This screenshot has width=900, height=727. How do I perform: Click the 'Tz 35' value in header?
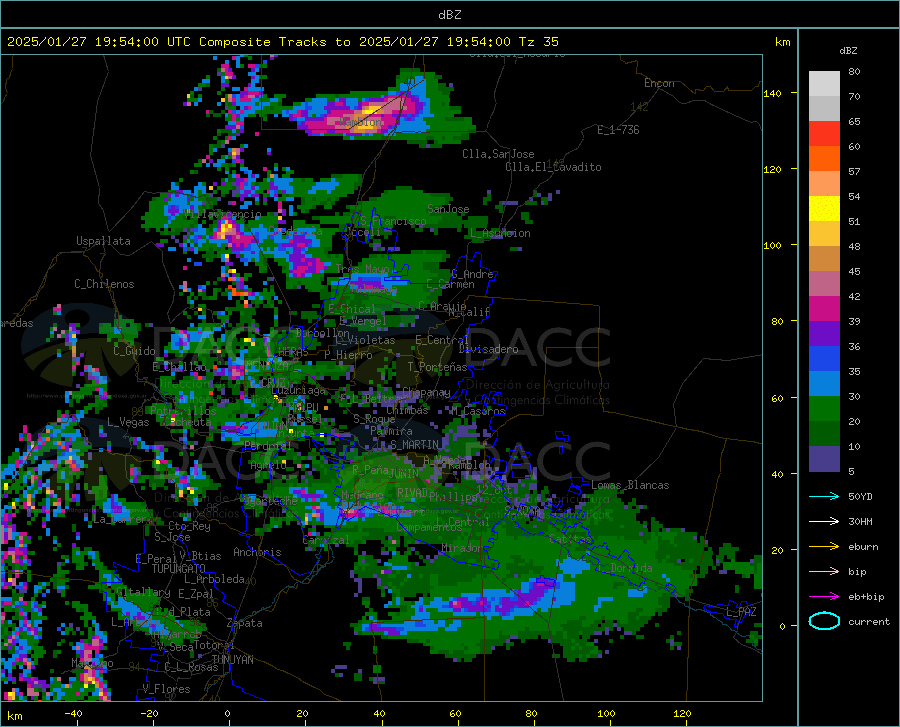coord(538,42)
